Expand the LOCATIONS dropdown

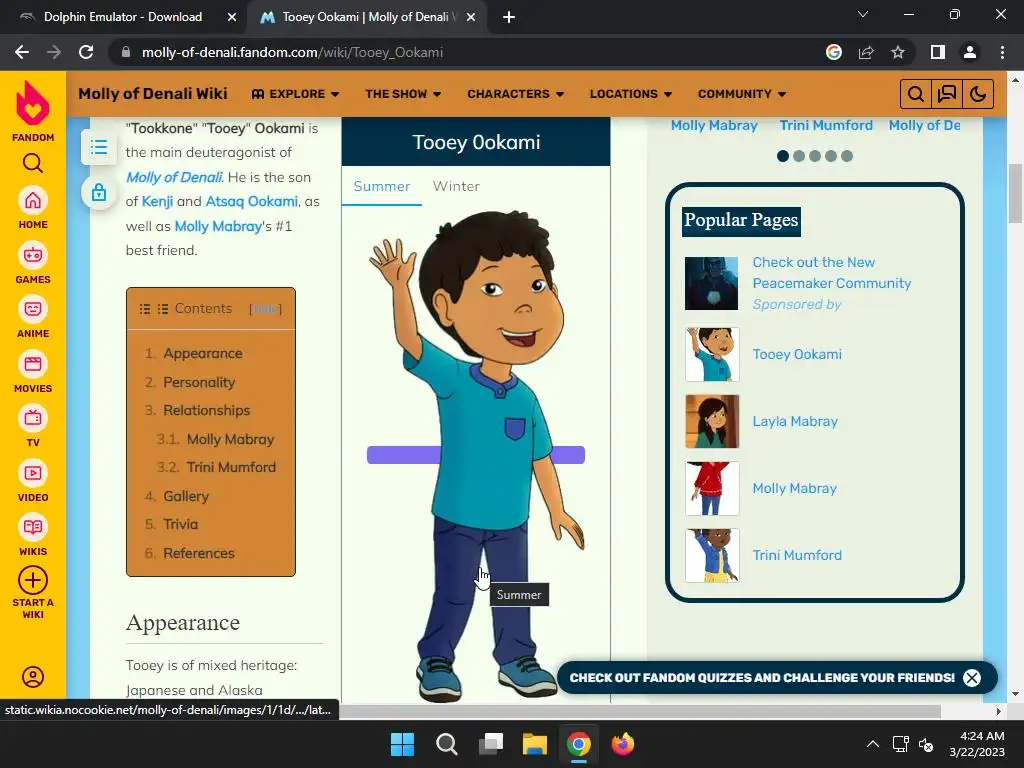[x=631, y=94]
